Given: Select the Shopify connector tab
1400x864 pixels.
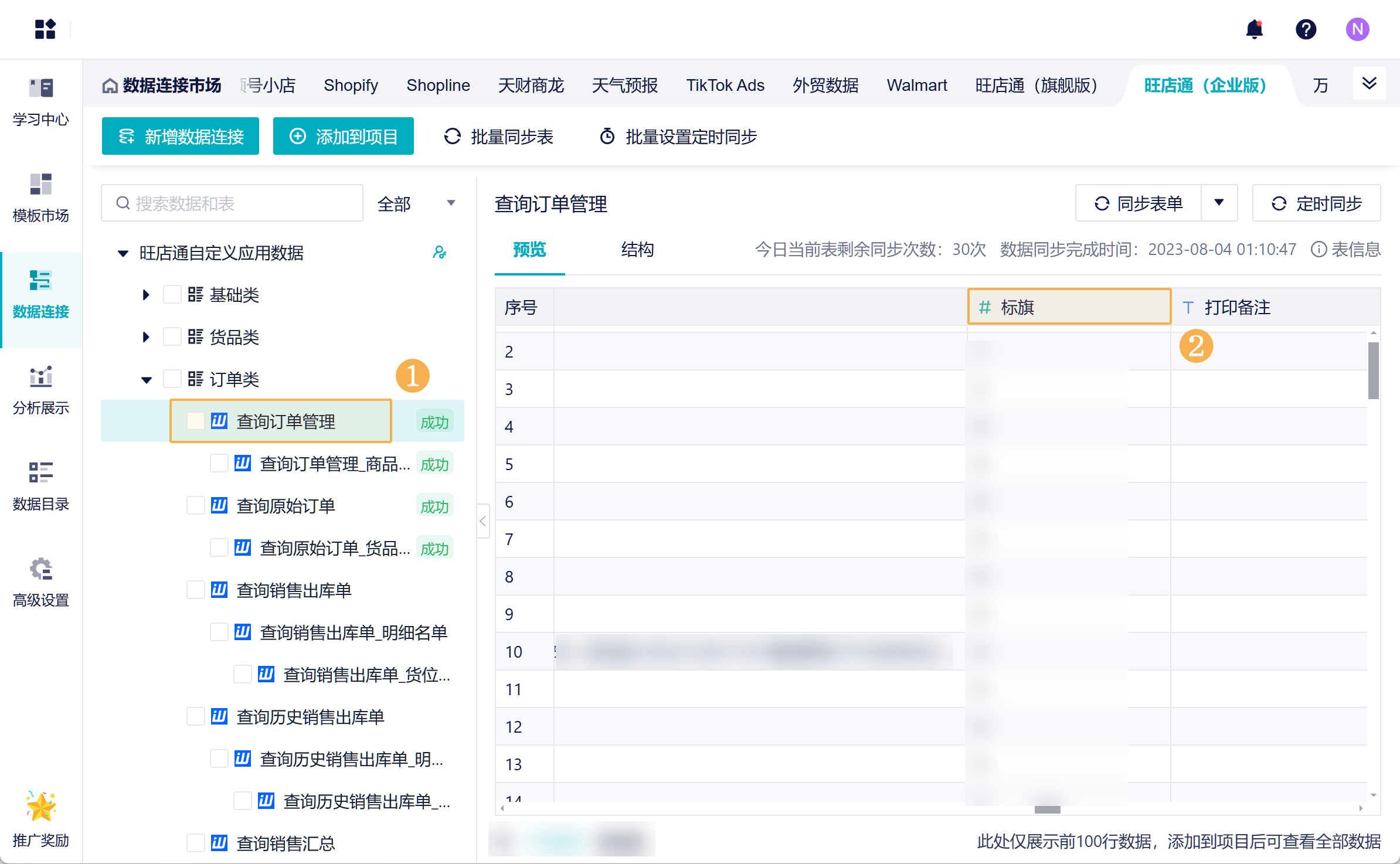Looking at the screenshot, I should coord(351,86).
